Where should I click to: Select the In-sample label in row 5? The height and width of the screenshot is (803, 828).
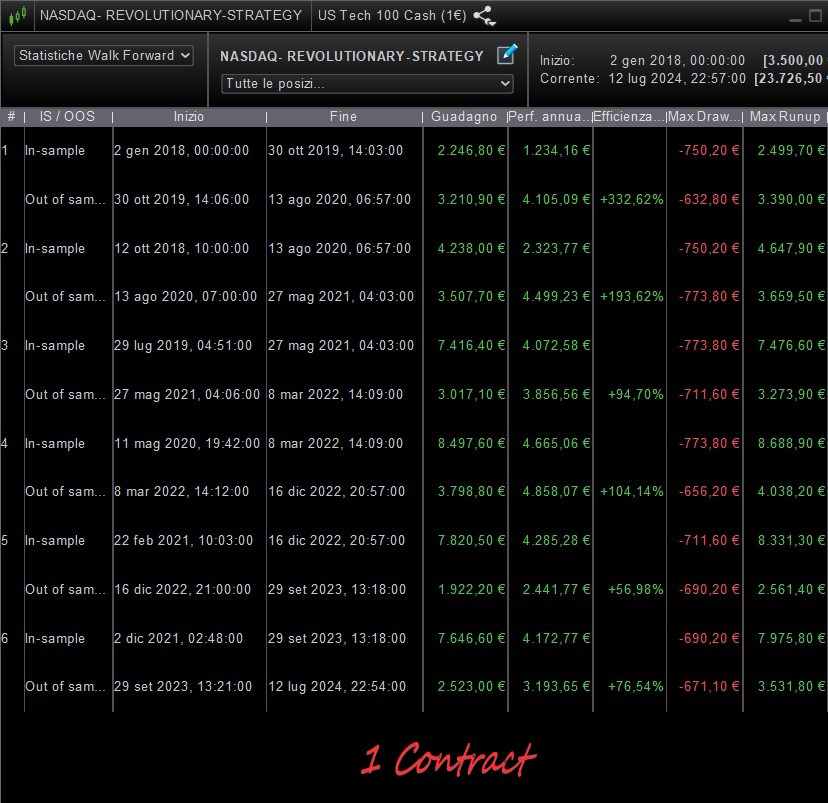point(55,541)
